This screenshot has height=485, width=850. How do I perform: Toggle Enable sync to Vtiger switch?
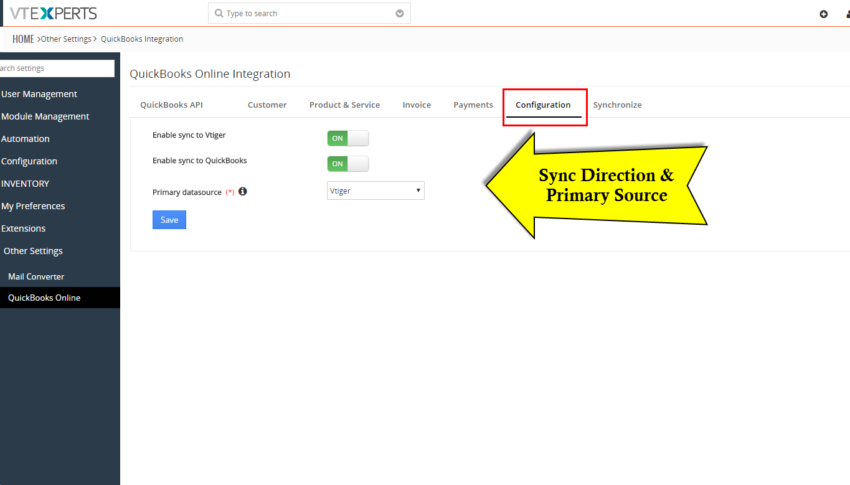pyautogui.click(x=348, y=138)
